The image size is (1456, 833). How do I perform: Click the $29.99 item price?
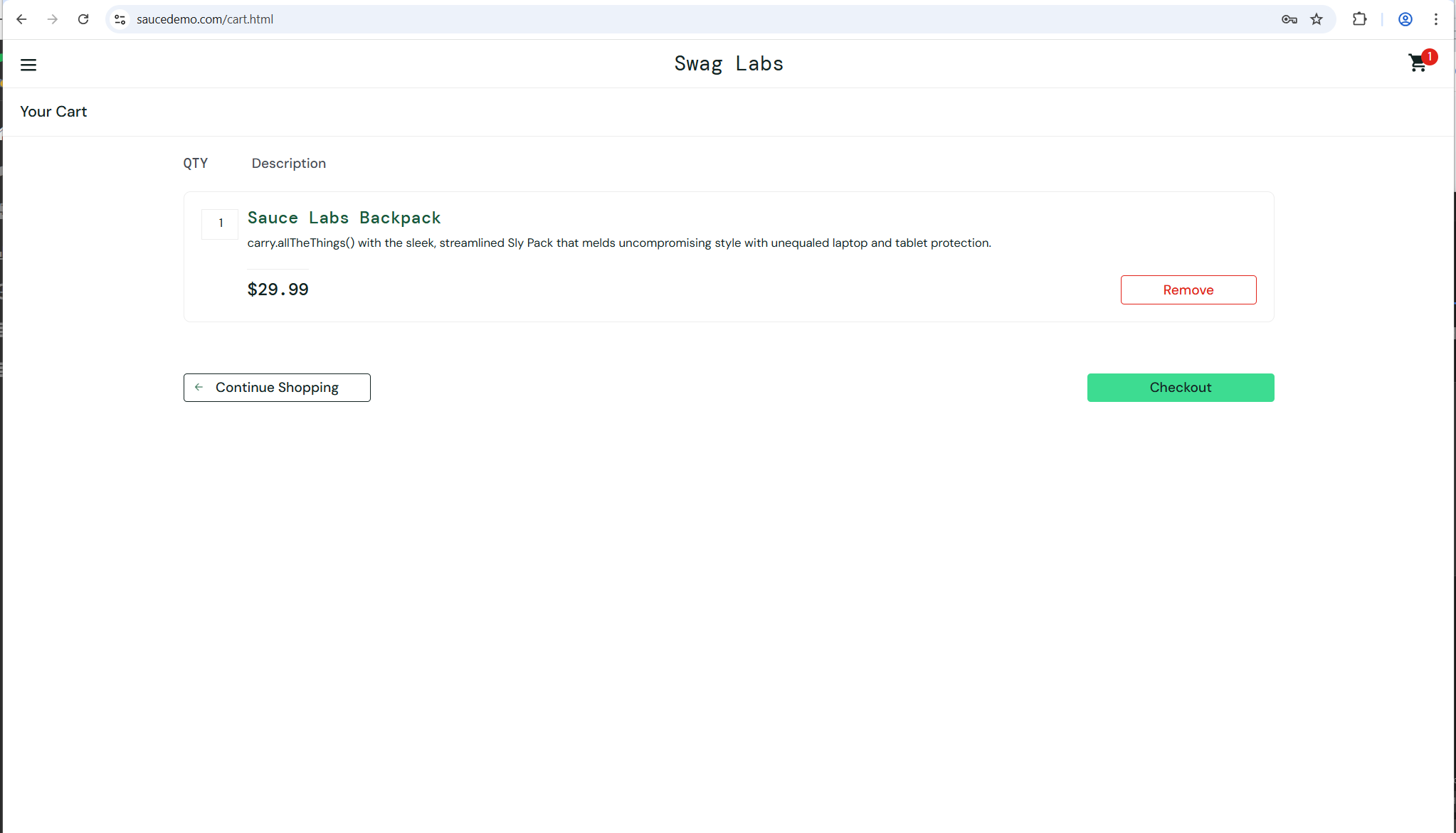(x=278, y=290)
